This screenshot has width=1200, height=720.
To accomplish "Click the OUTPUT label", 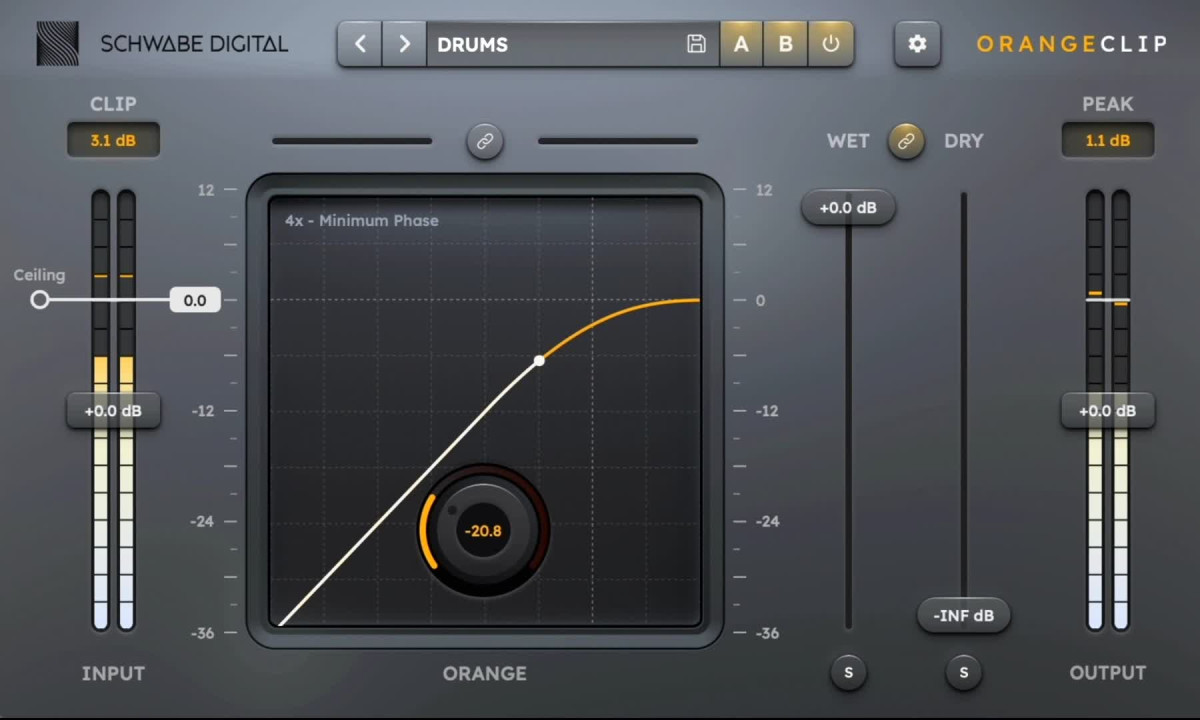I will 1108,673.
